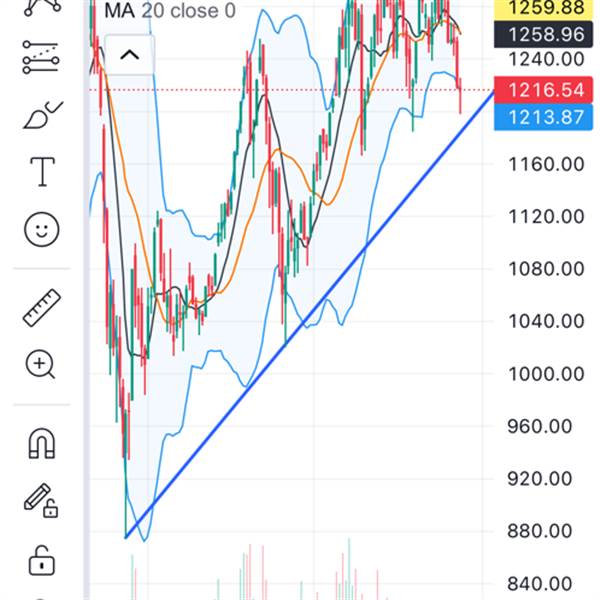Click the 960.00 price axis label
600x600 pixels.
(540, 426)
